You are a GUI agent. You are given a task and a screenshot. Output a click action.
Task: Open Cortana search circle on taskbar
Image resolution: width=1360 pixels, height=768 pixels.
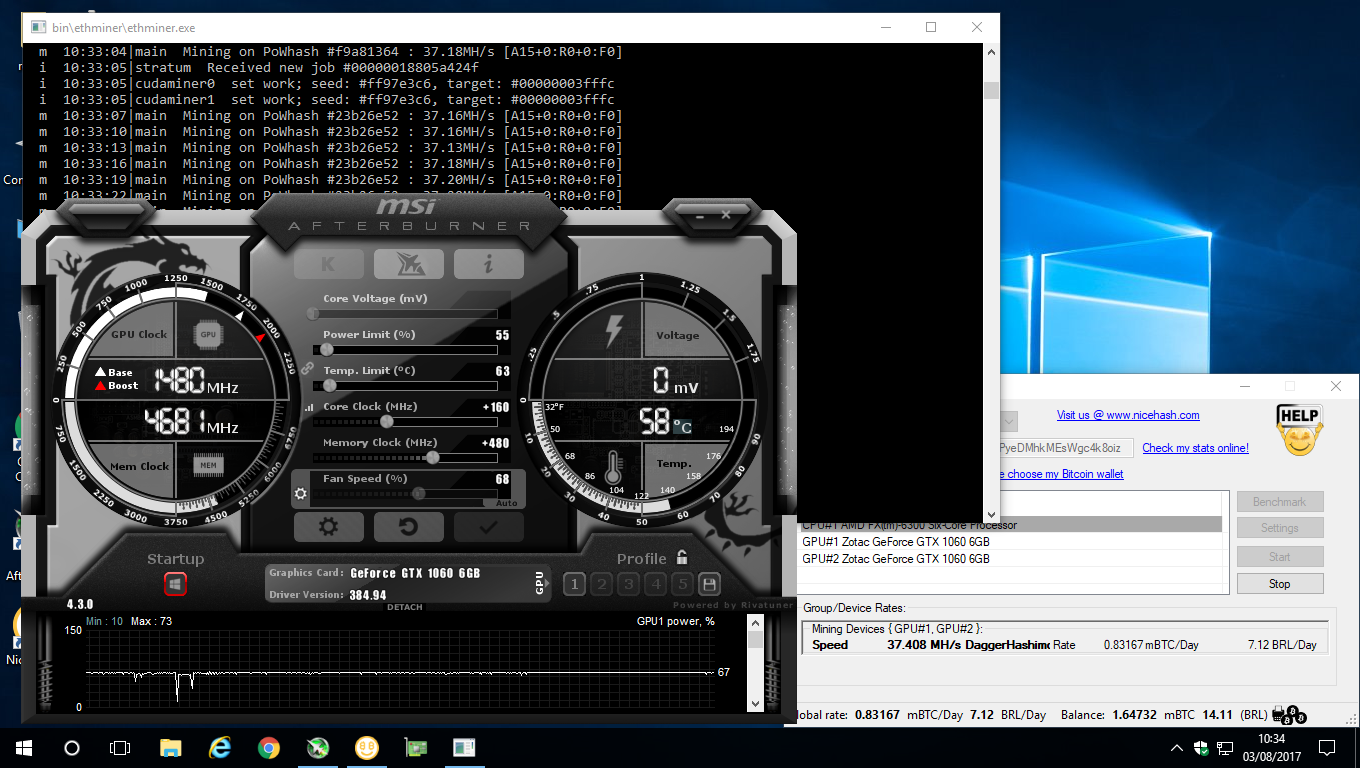(x=72, y=747)
